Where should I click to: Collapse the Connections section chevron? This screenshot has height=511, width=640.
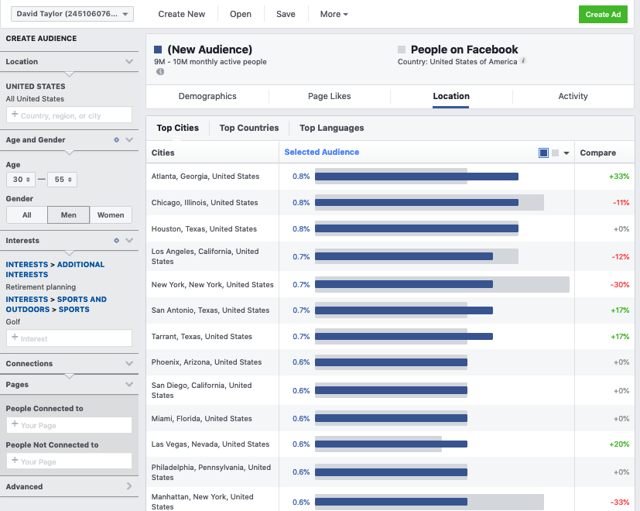[129, 363]
